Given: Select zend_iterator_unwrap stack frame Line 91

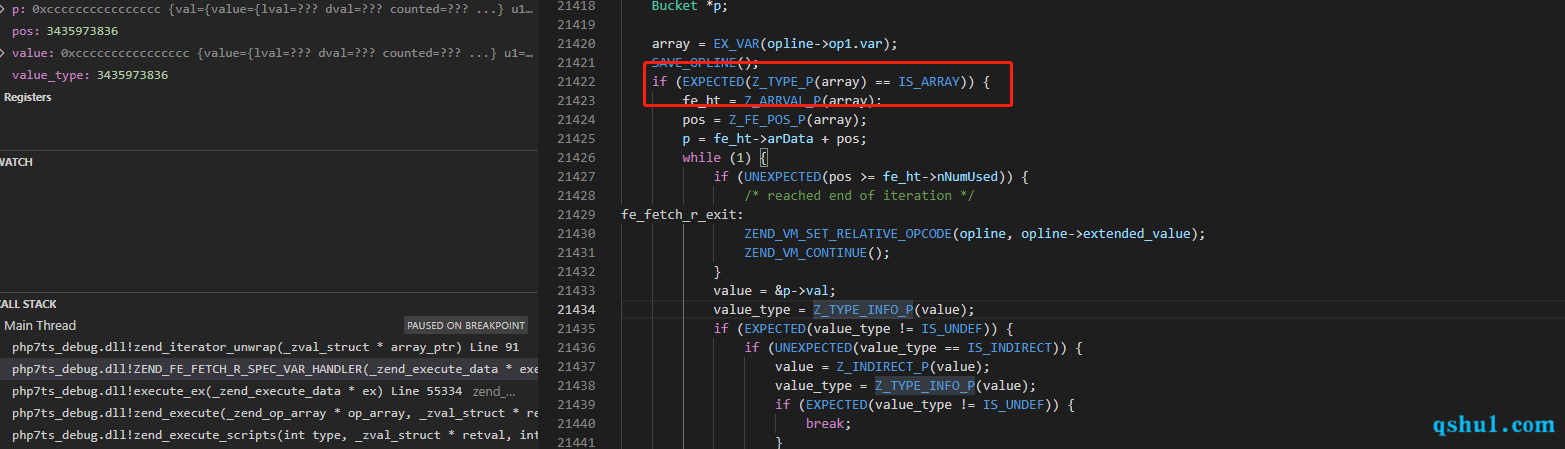Looking at the screenshot, I should (x=269, y=347).
